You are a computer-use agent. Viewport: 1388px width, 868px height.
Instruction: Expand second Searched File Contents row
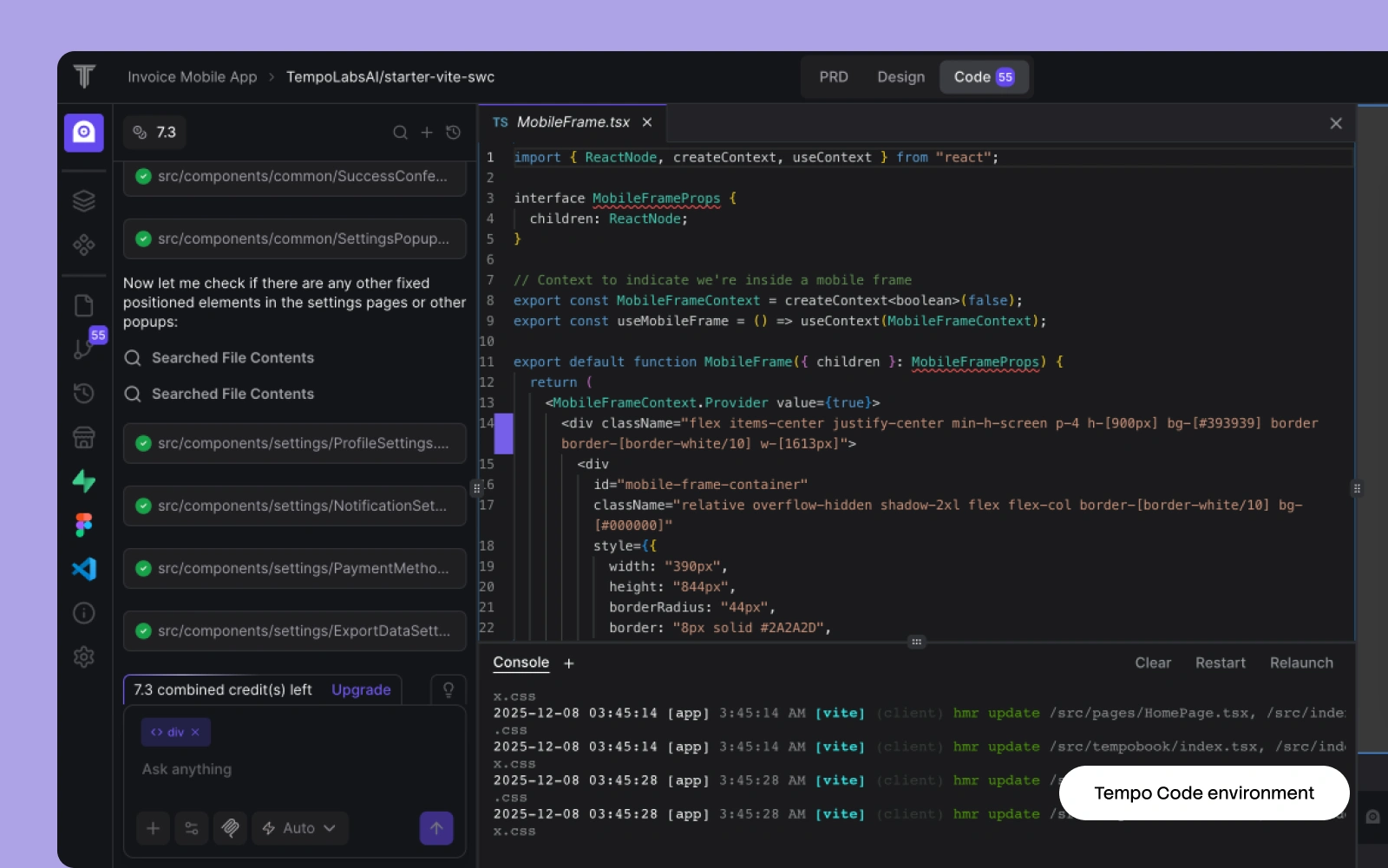click(219, 394)
